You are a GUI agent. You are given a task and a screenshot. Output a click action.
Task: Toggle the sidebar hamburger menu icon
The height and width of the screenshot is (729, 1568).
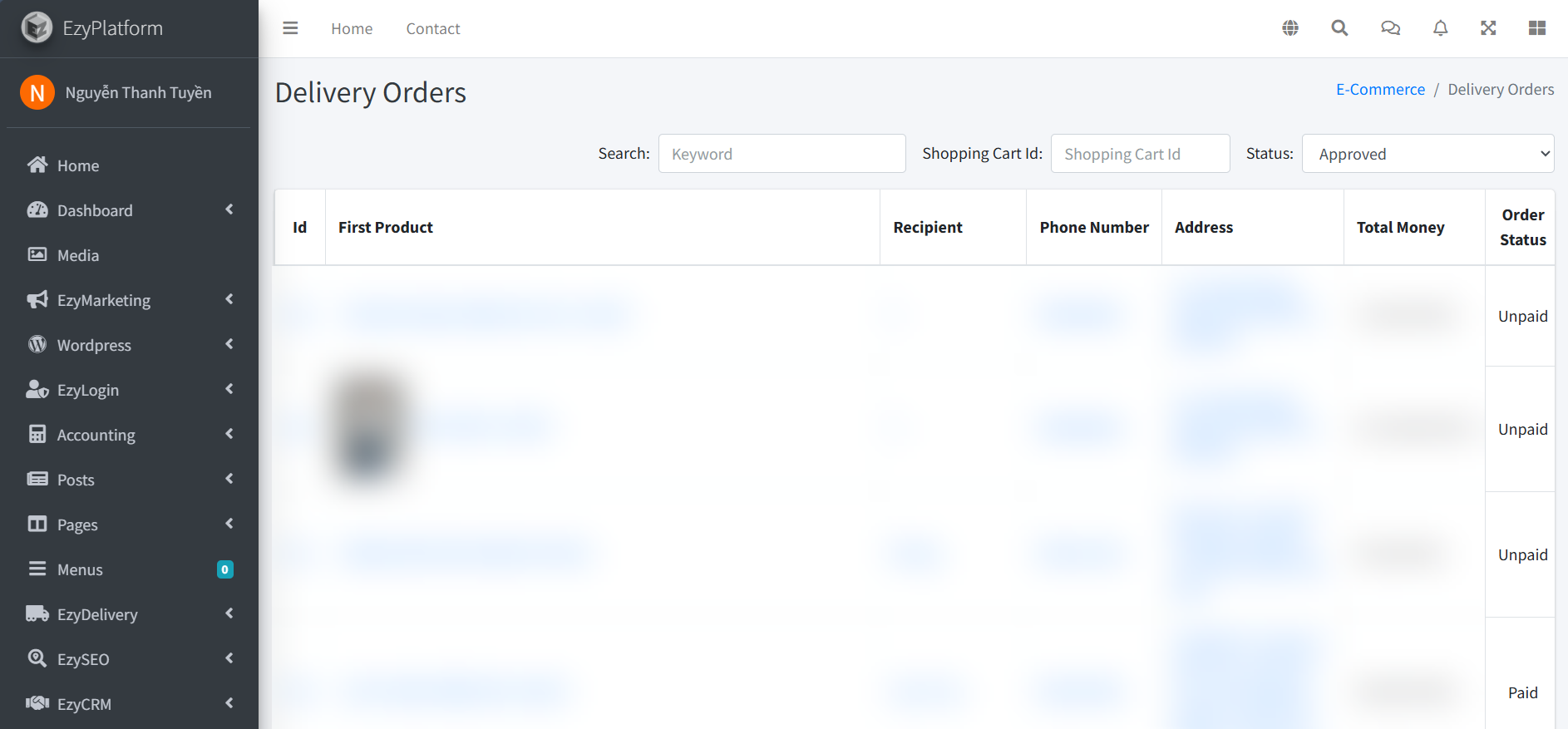pos(290,28)
